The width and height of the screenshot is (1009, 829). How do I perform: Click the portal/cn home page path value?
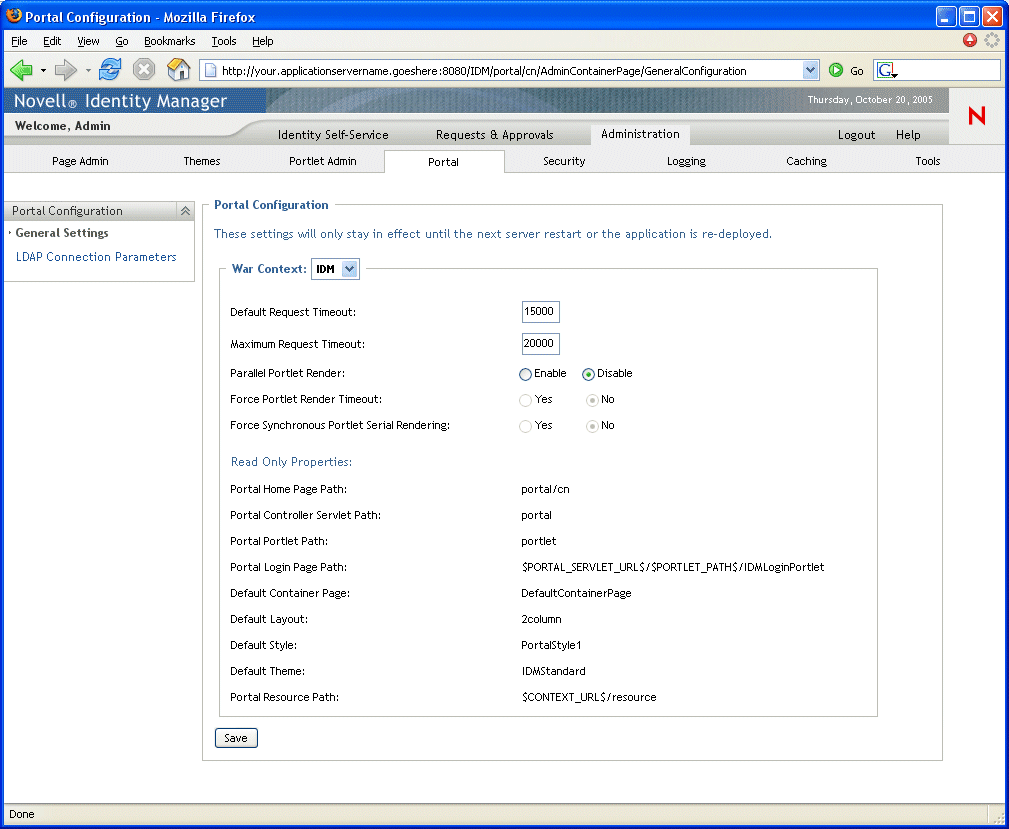tap(546, 489)
